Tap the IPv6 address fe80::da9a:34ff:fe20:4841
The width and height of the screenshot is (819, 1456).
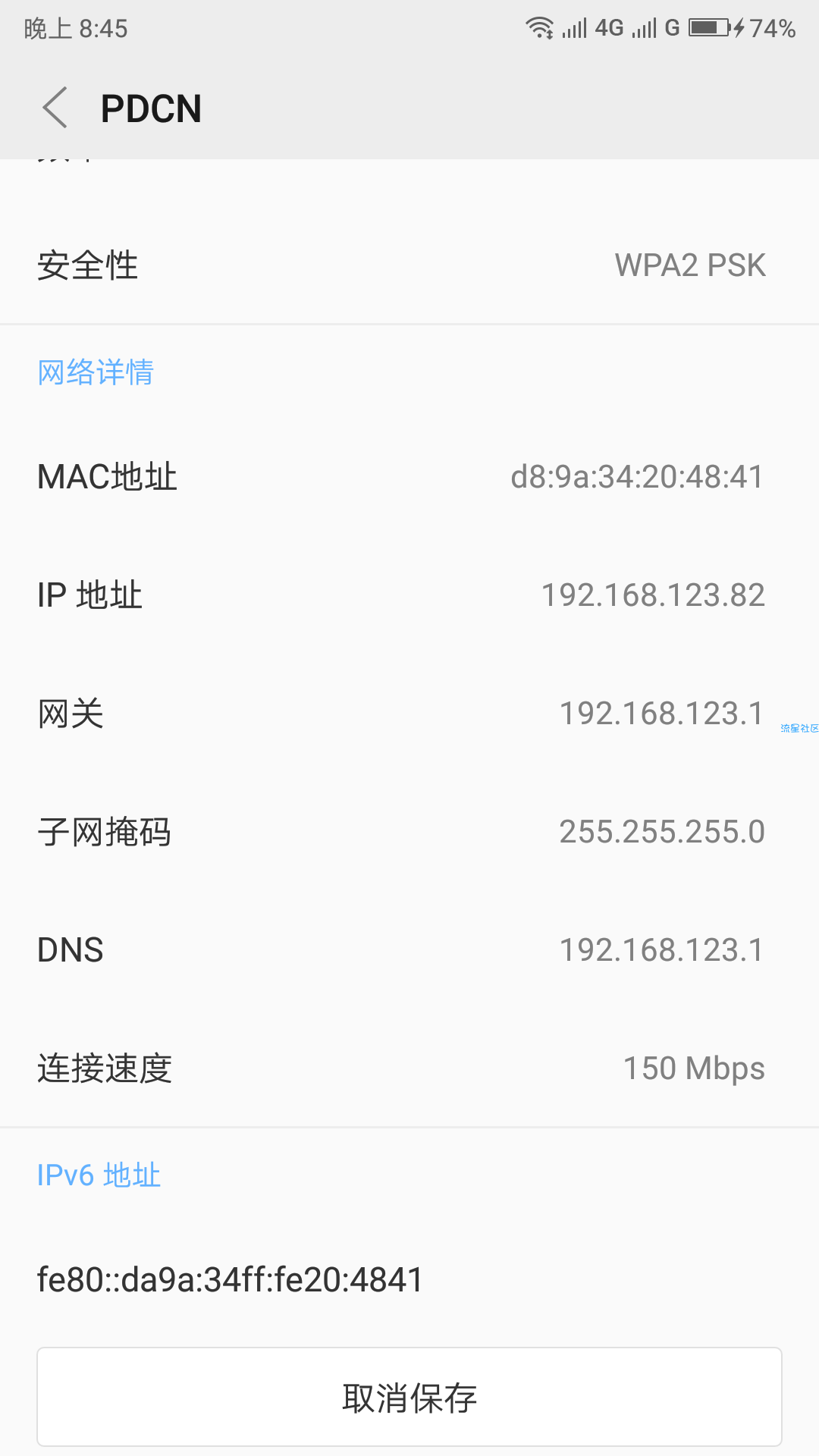pos(230,1280)
